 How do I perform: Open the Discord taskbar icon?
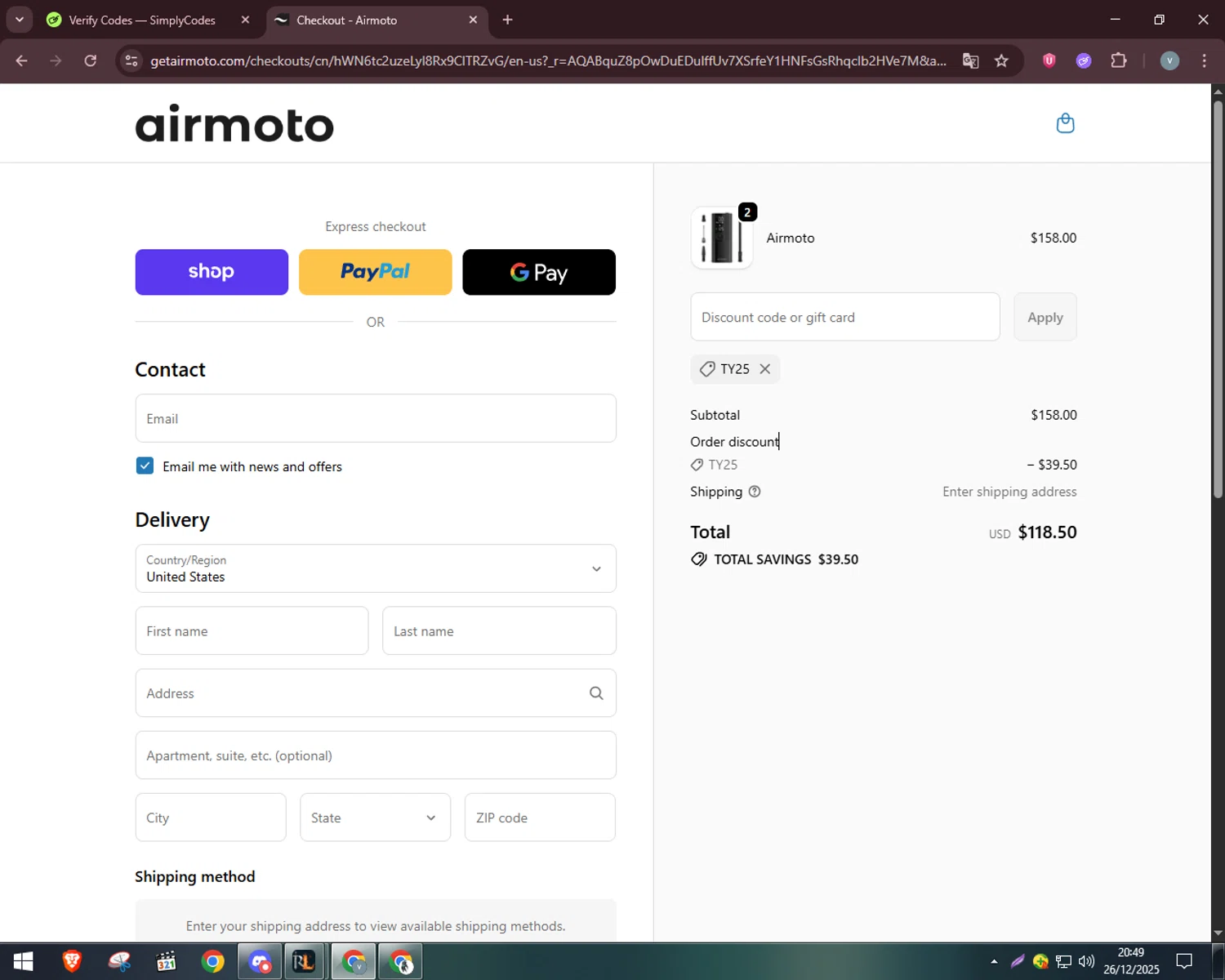coord(260,962)
